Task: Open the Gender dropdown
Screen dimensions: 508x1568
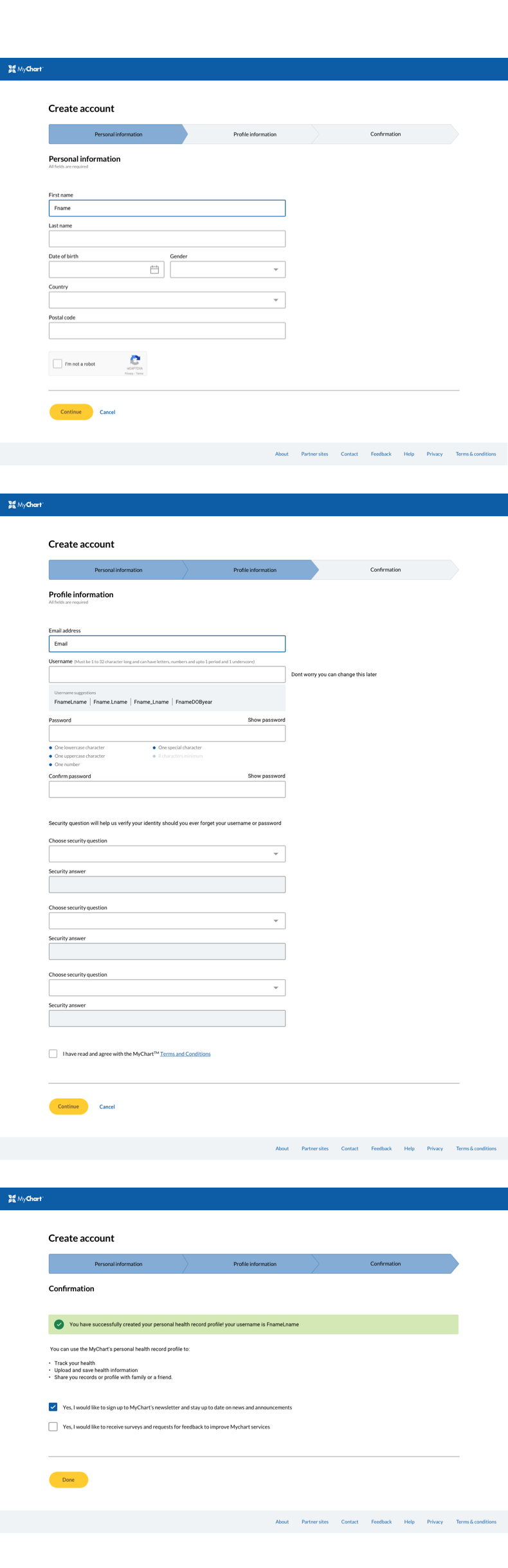Action: pyautogui.click(x=227, y=270)
